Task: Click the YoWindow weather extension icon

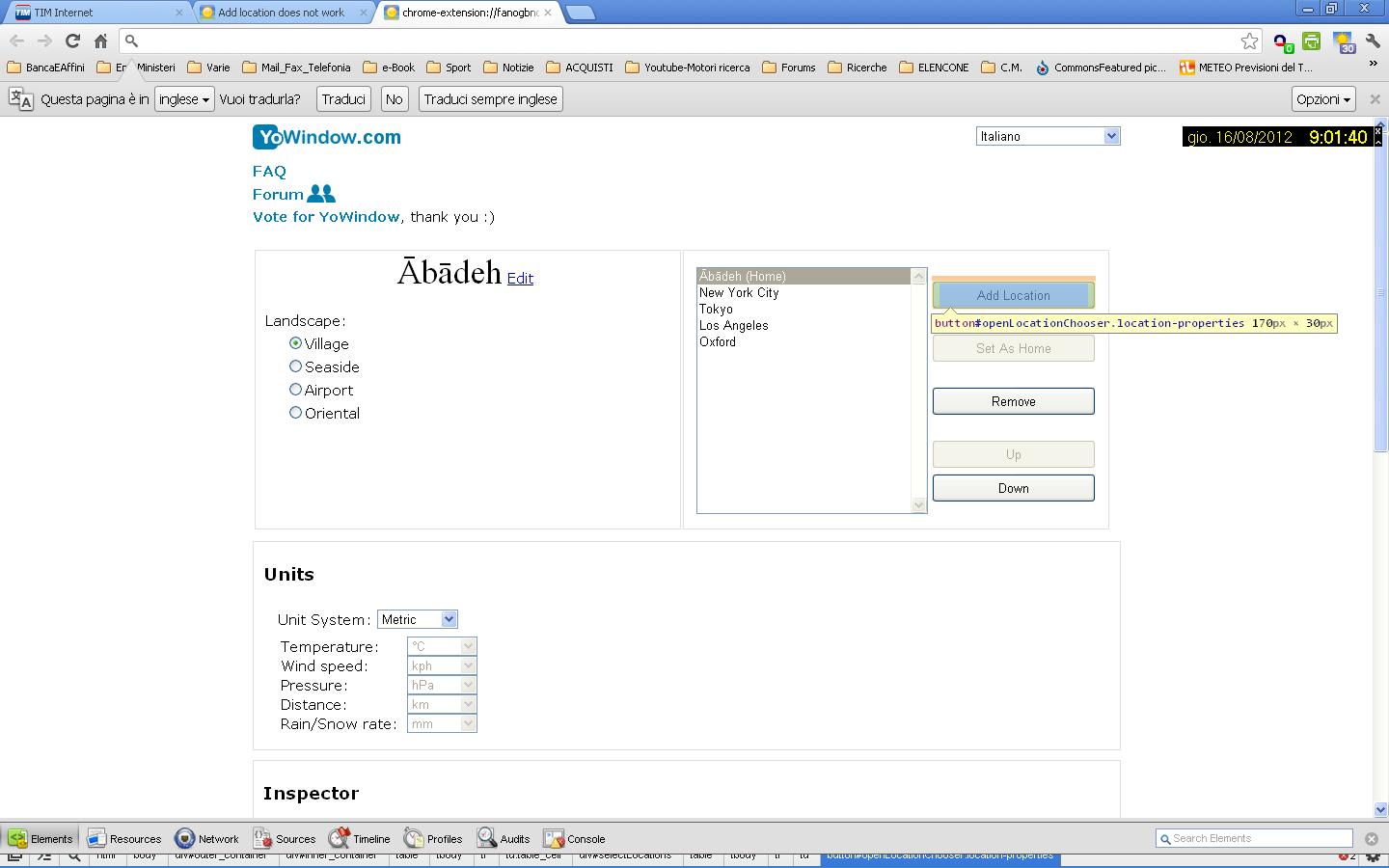Action: 1343,41
